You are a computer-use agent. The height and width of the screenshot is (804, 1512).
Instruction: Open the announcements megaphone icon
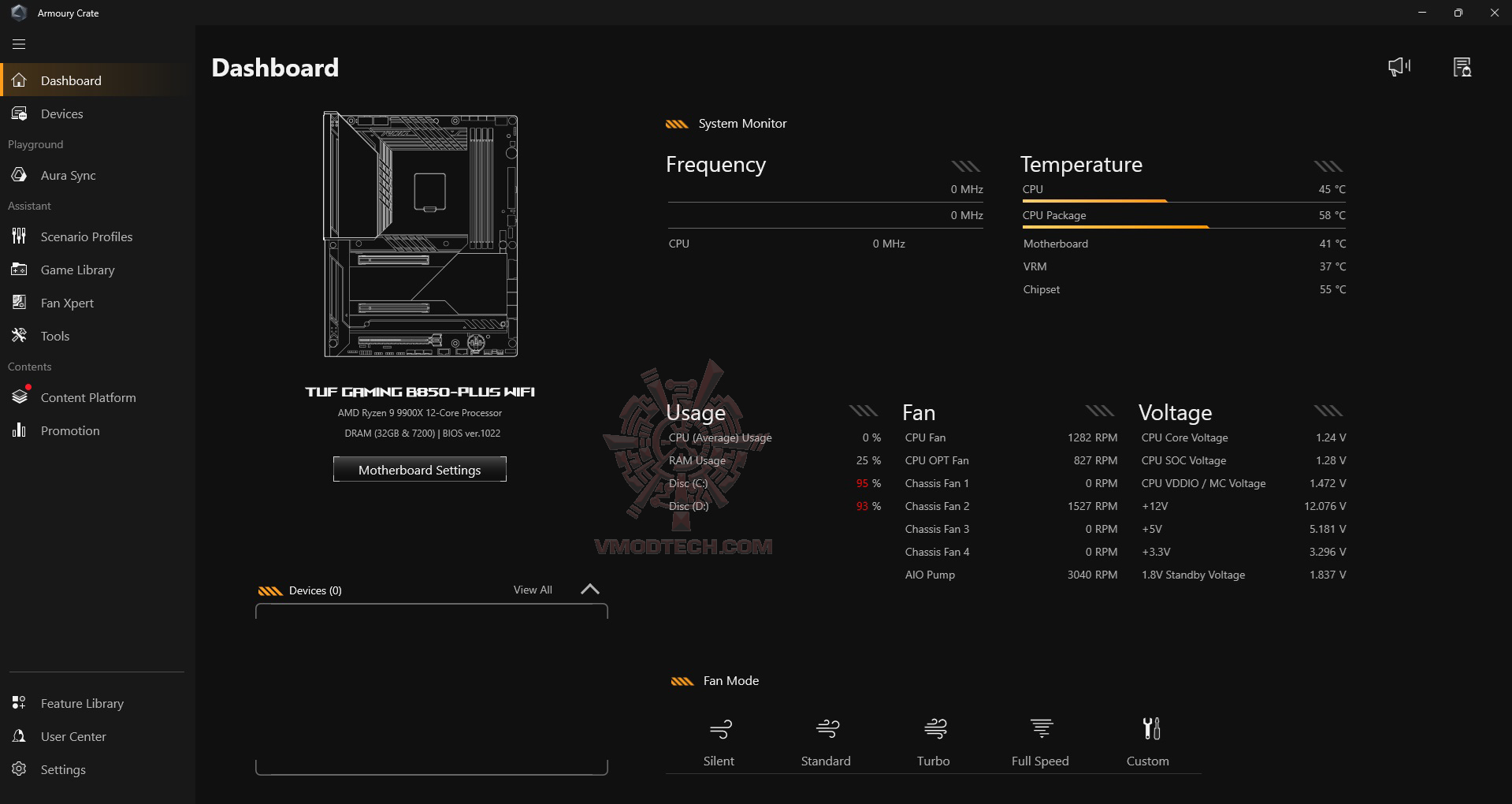tap(1399, 67)
